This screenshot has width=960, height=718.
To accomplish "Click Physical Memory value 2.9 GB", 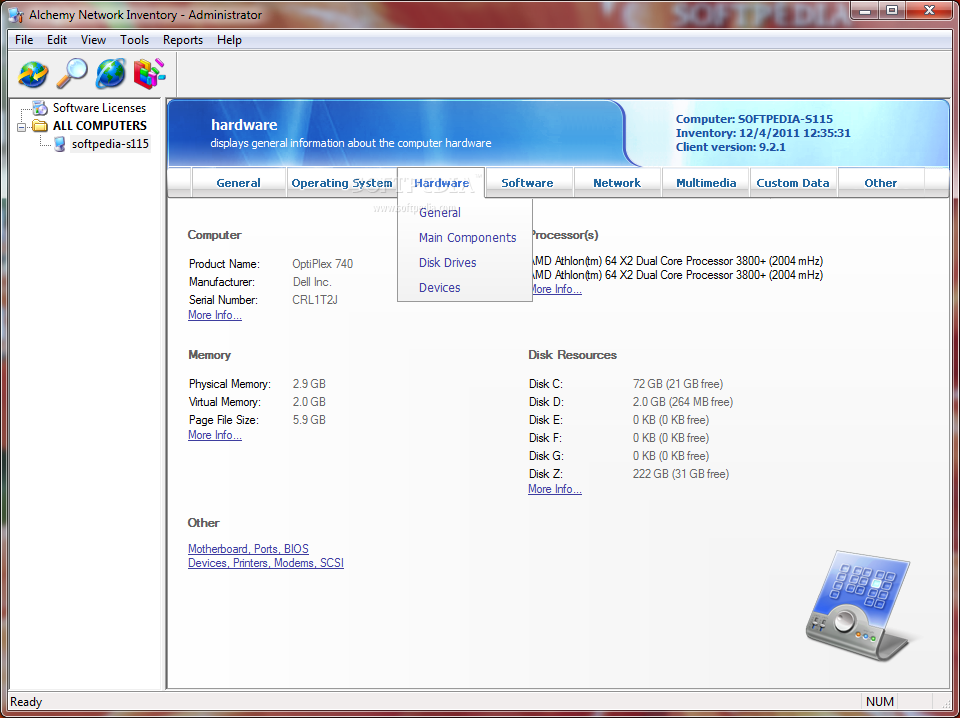I will point(309,384).
